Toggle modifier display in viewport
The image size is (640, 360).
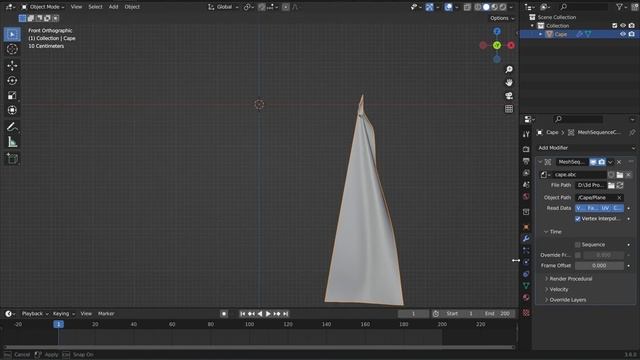(593, 162)
